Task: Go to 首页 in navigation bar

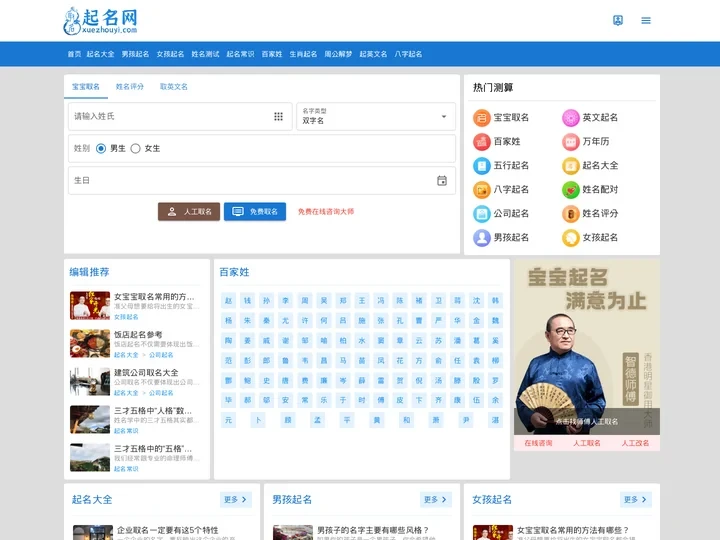Action: [x=74, y=54]
